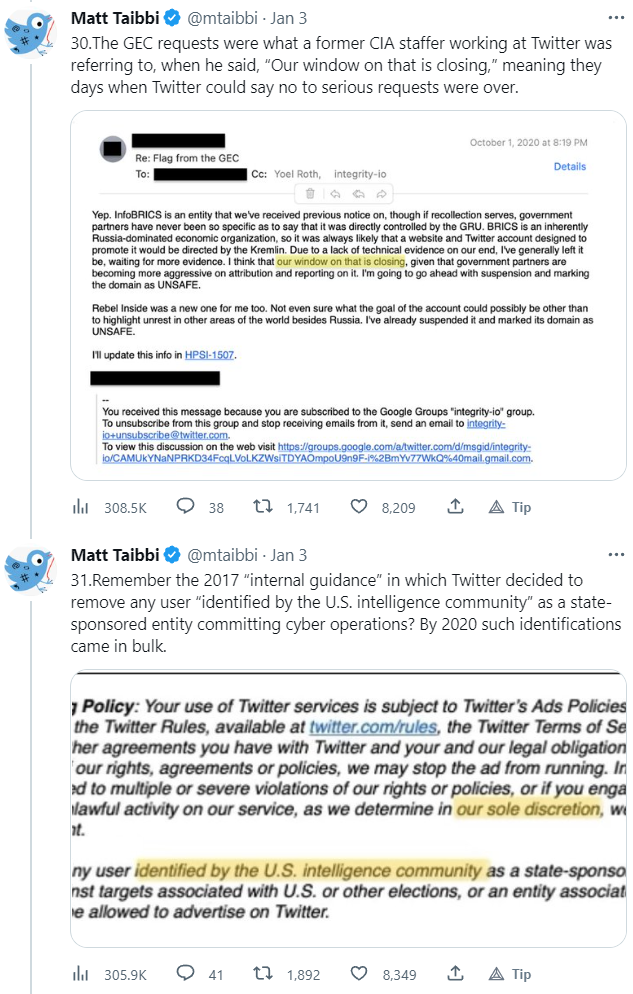Image resolution: width=633 pixels, height=994 pixels.
Task: Retweet the tweet with 1,892 retweets
Action: pyautogui.click(x=265, y=973)
